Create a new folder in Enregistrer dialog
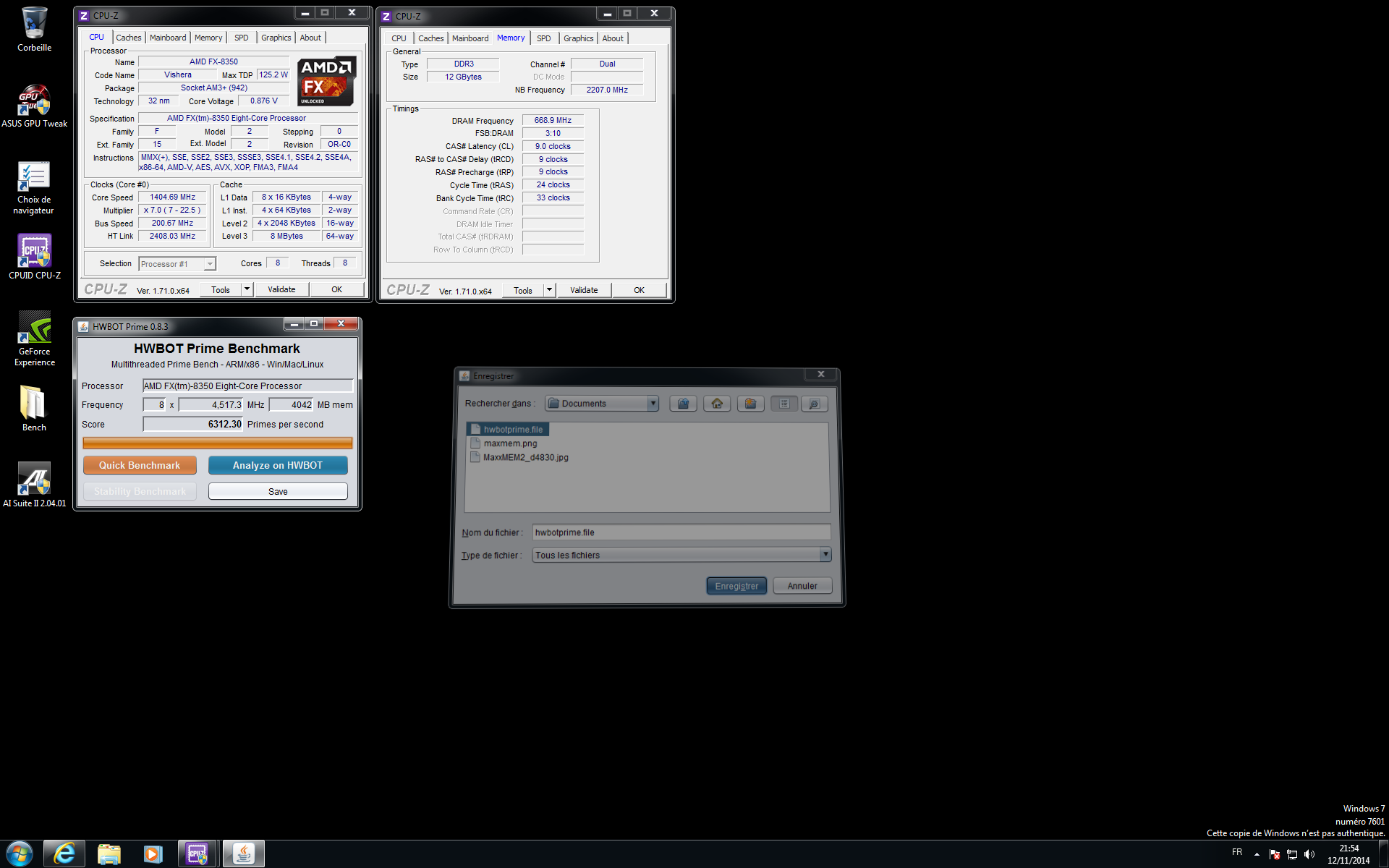 750,404
